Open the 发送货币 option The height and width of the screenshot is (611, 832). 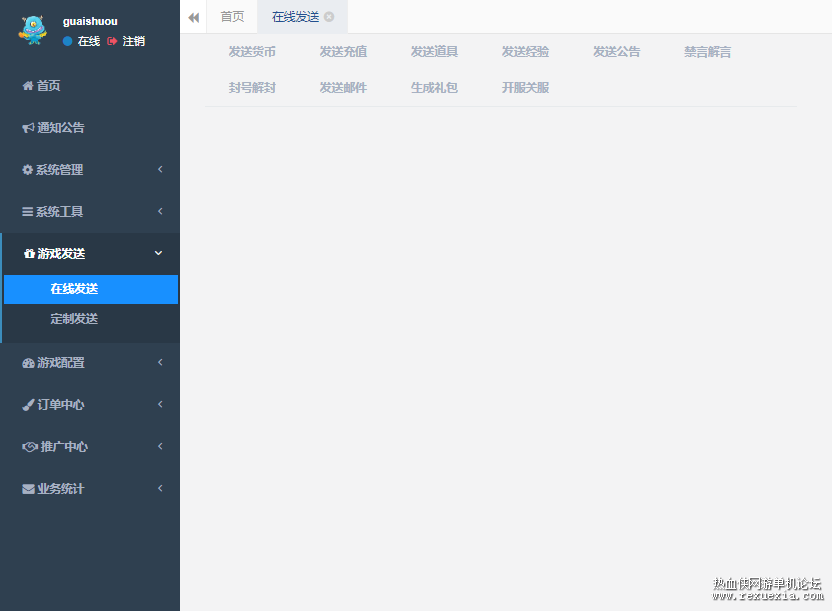point(252,52)
